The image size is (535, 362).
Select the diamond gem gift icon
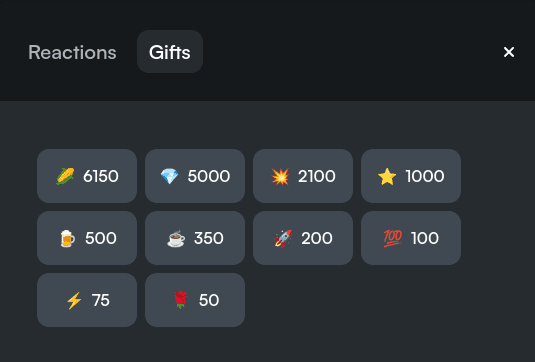[169, 176]
